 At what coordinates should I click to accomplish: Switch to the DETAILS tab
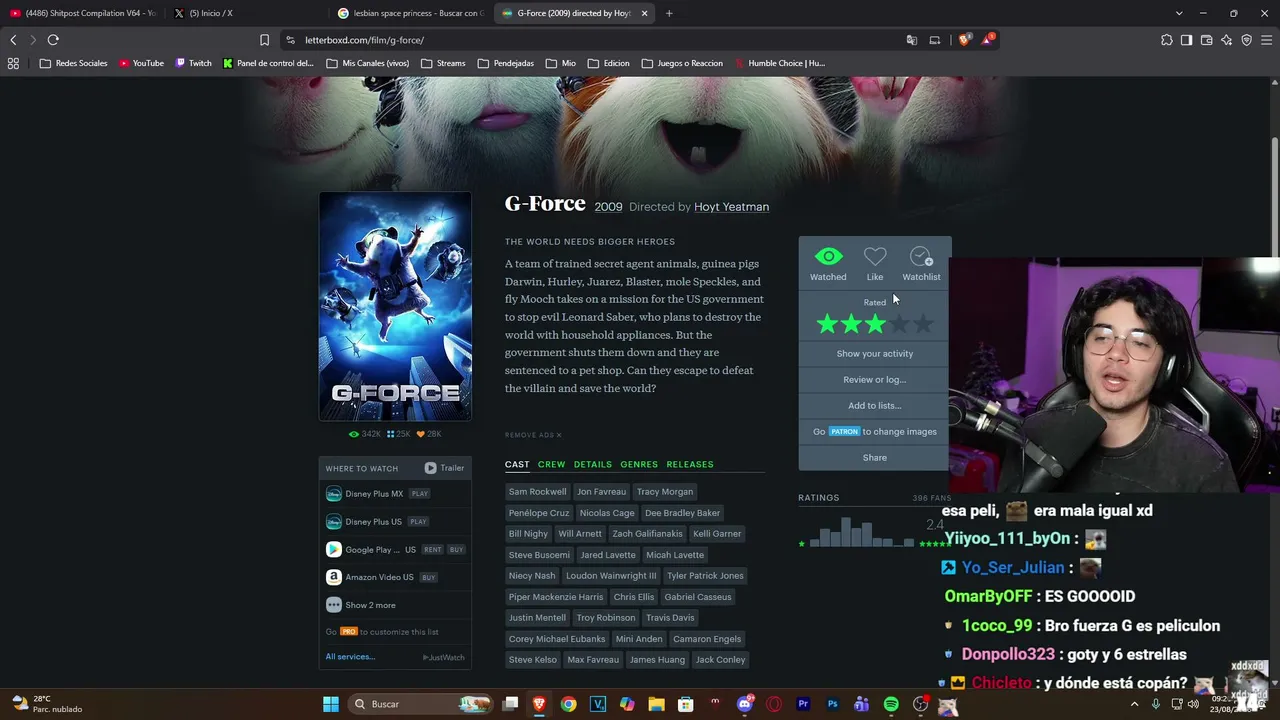pyautogui.click(x=592, y=464)
